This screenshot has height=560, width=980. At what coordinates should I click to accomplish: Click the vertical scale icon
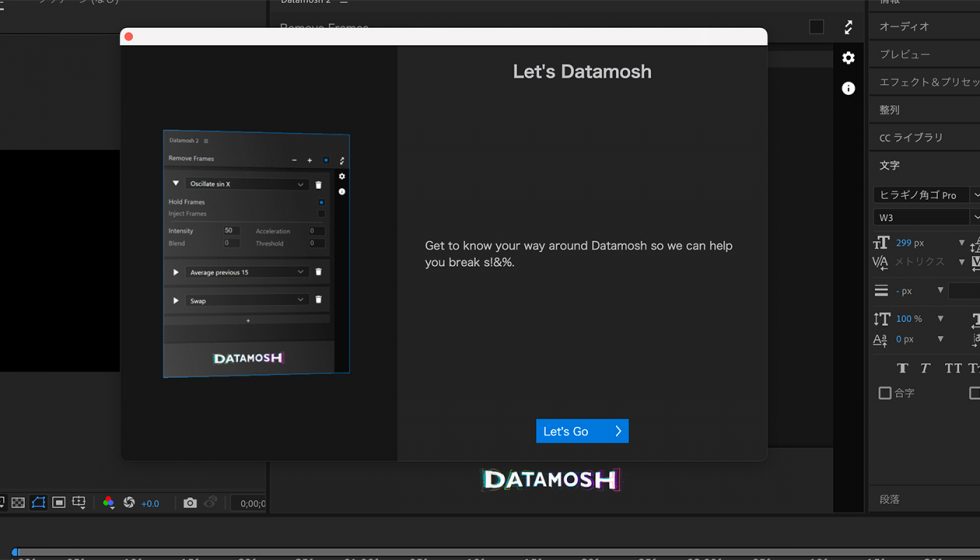881,319
